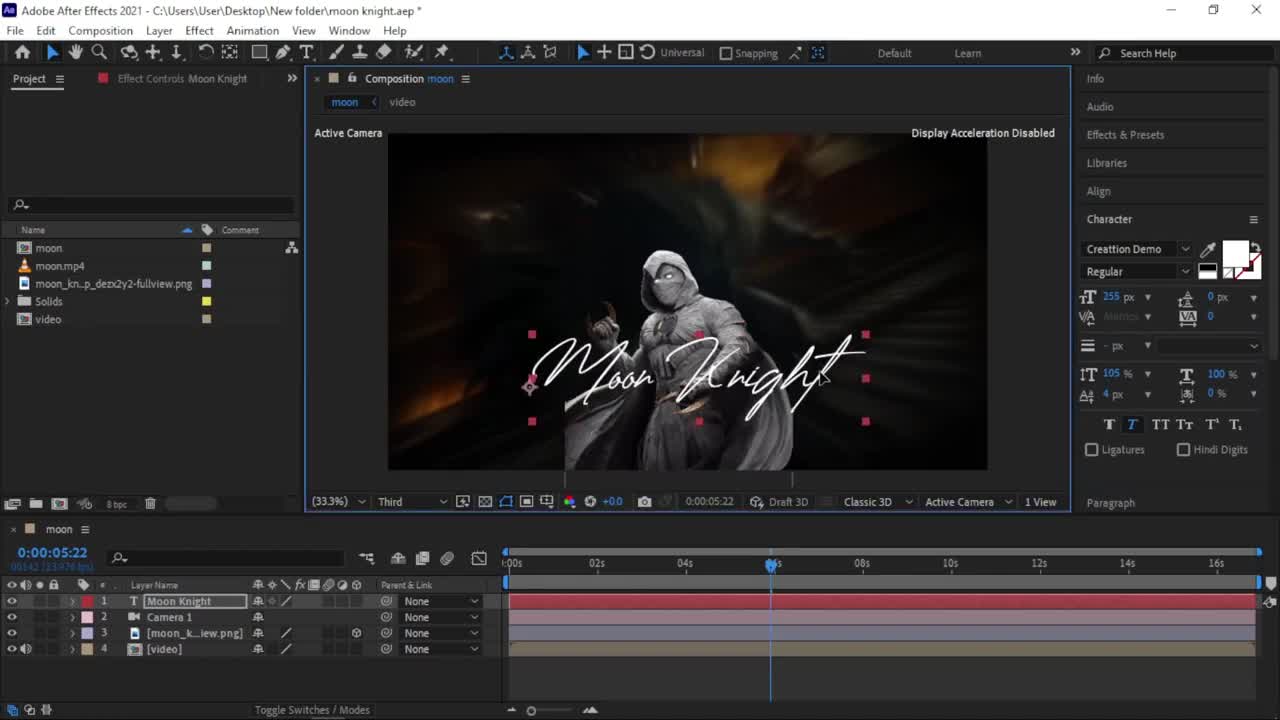
Task: Select the Hand tool
Action: (76, 53)
